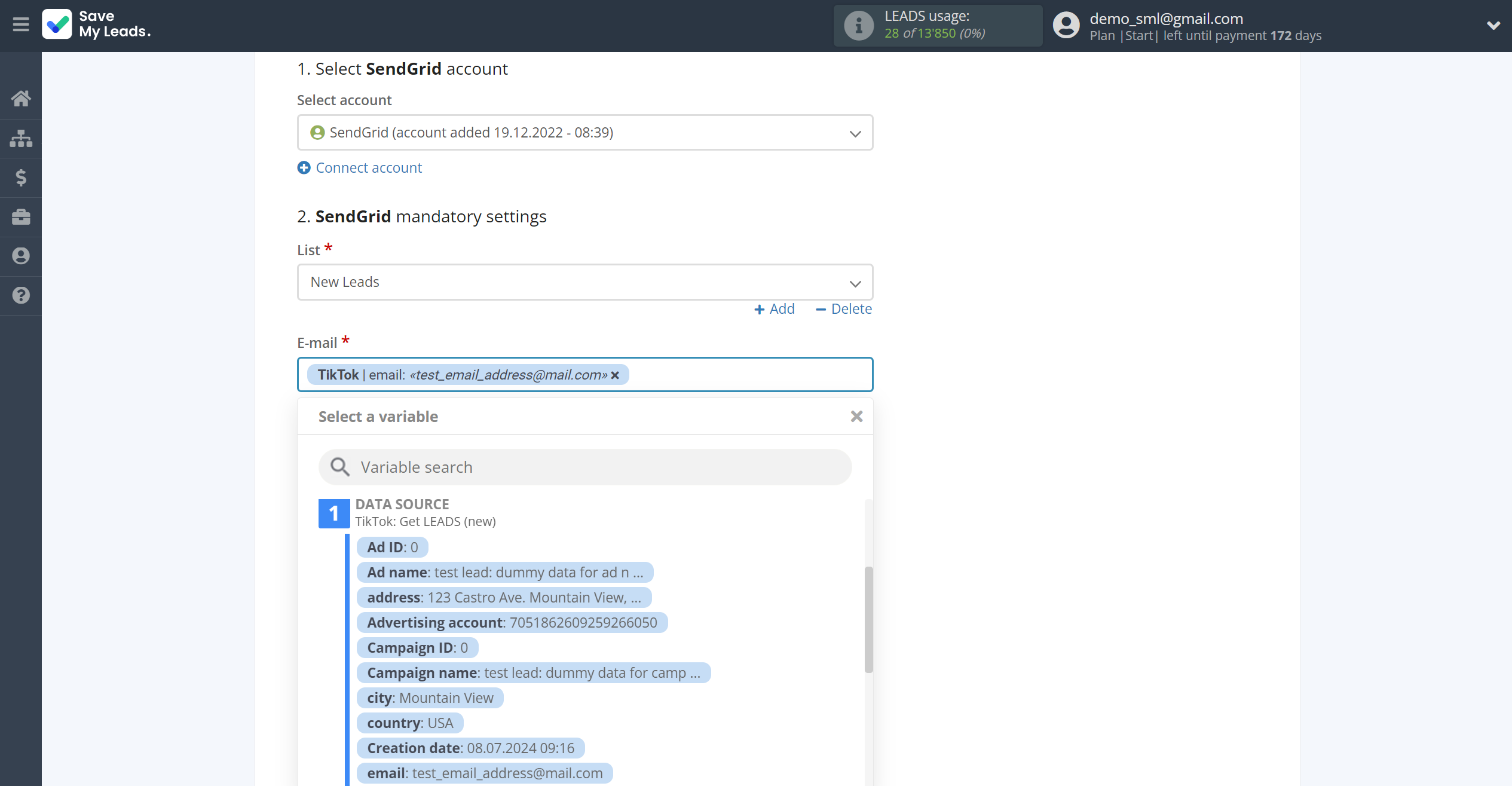
Task: Select the Ad ID variable
Action: click(x=392, y=548)
